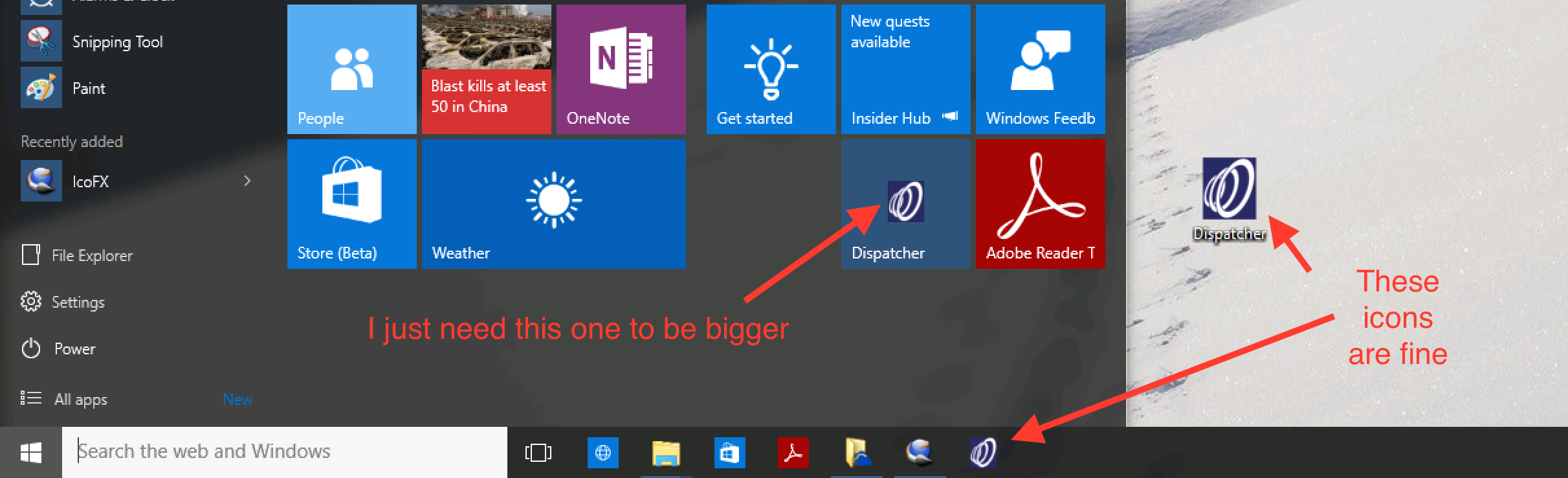Open the folder-with-cloud icon in the taskbar
1568x478 pixels.
coord(857,452)
